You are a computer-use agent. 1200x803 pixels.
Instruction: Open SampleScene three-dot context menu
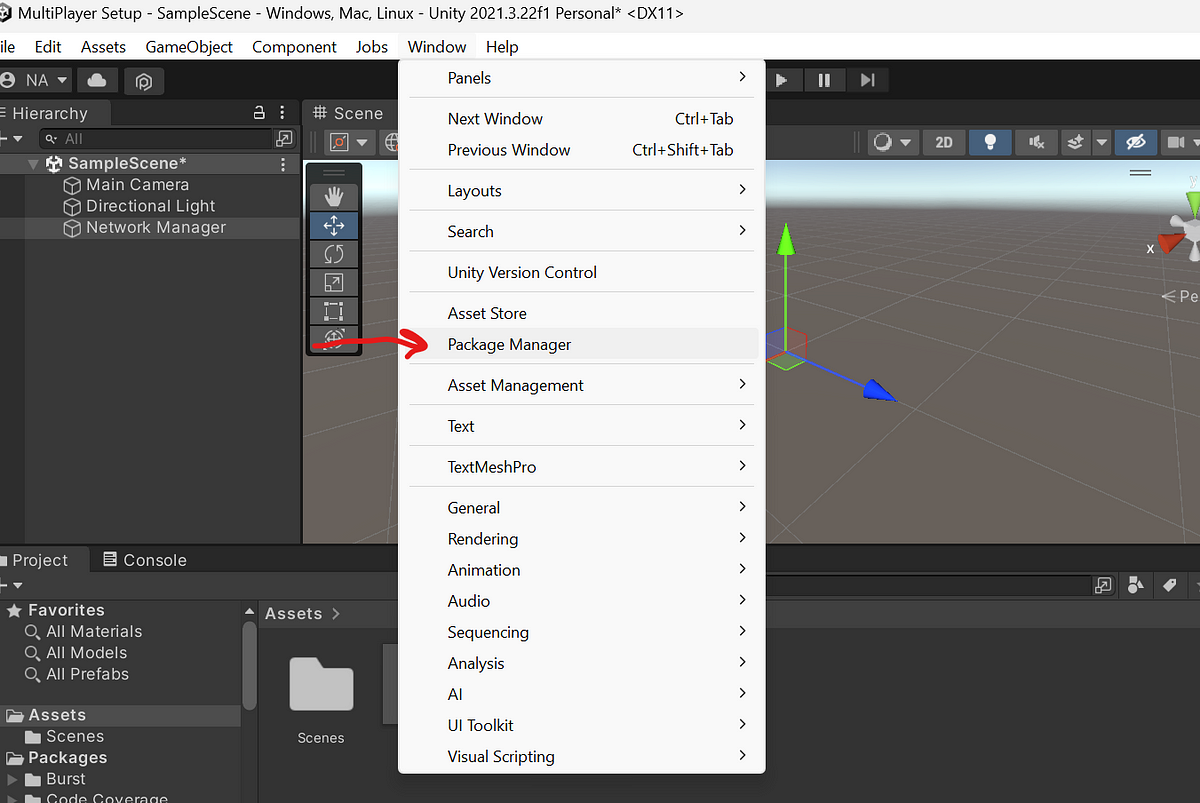point(283,164)
